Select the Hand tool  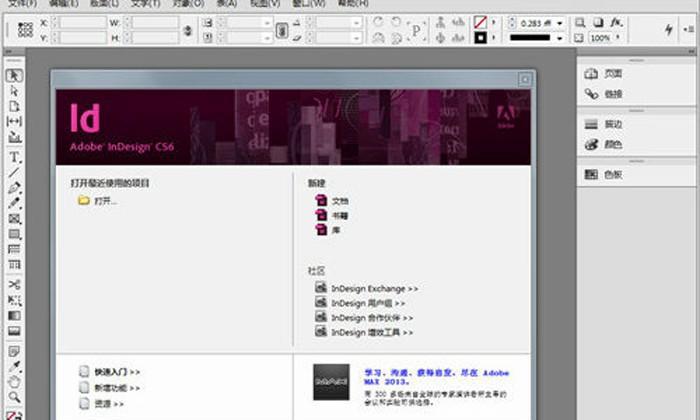pos(14,382)
